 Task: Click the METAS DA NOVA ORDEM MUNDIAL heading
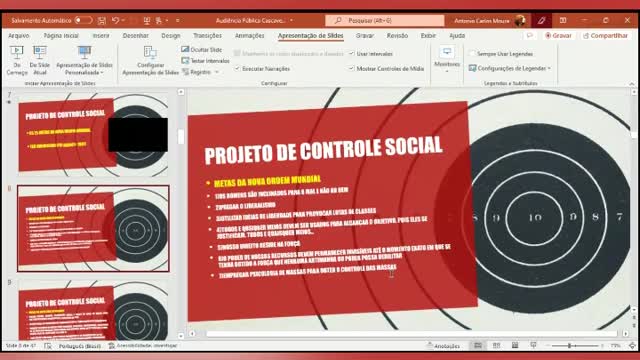point(267,181)
